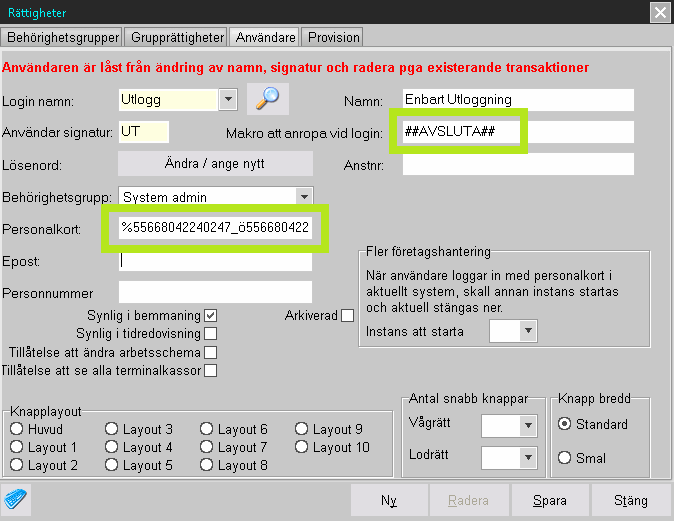The height and width of the screenshot is (521, 674).
Task: Expand the Behörighetsgrupp dropdown
Action: click(x=304, y=197)
